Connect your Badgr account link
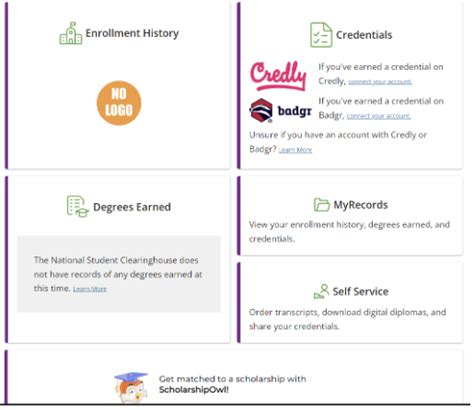The height and width of the screenshot is (410, 474). (379, 116)
